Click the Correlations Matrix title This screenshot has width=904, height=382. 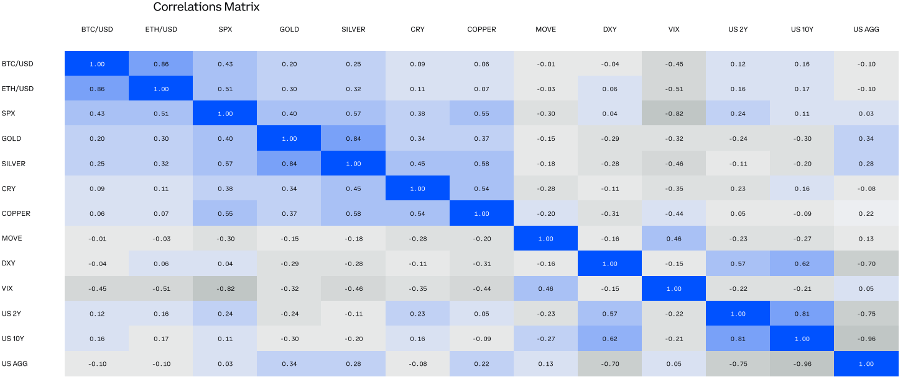206,7
